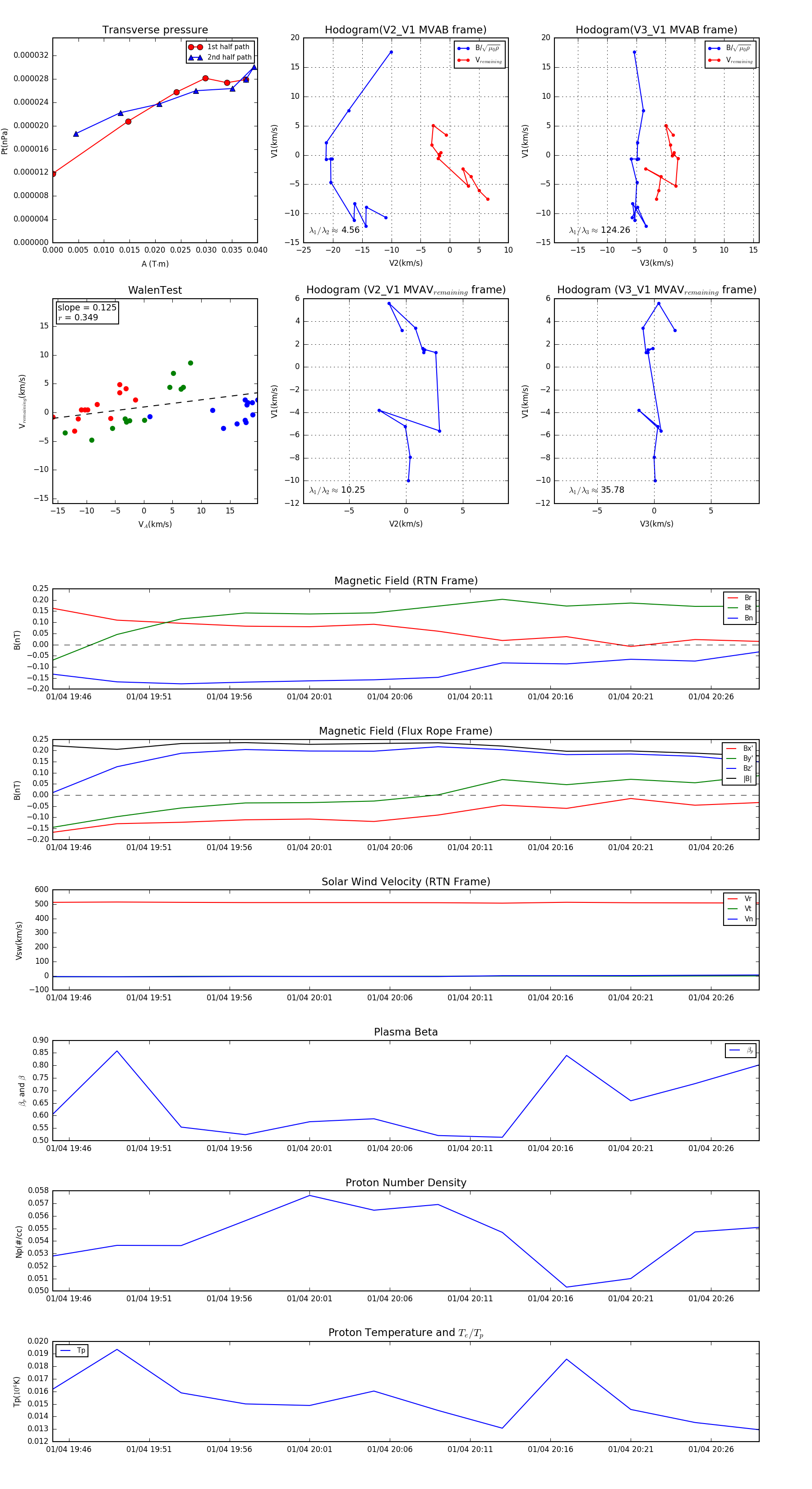Click the 'Magnetic Field (Flux Rope Frame)' title
The height and width of the screenshot is (1489, 812).
click(406, 731)
